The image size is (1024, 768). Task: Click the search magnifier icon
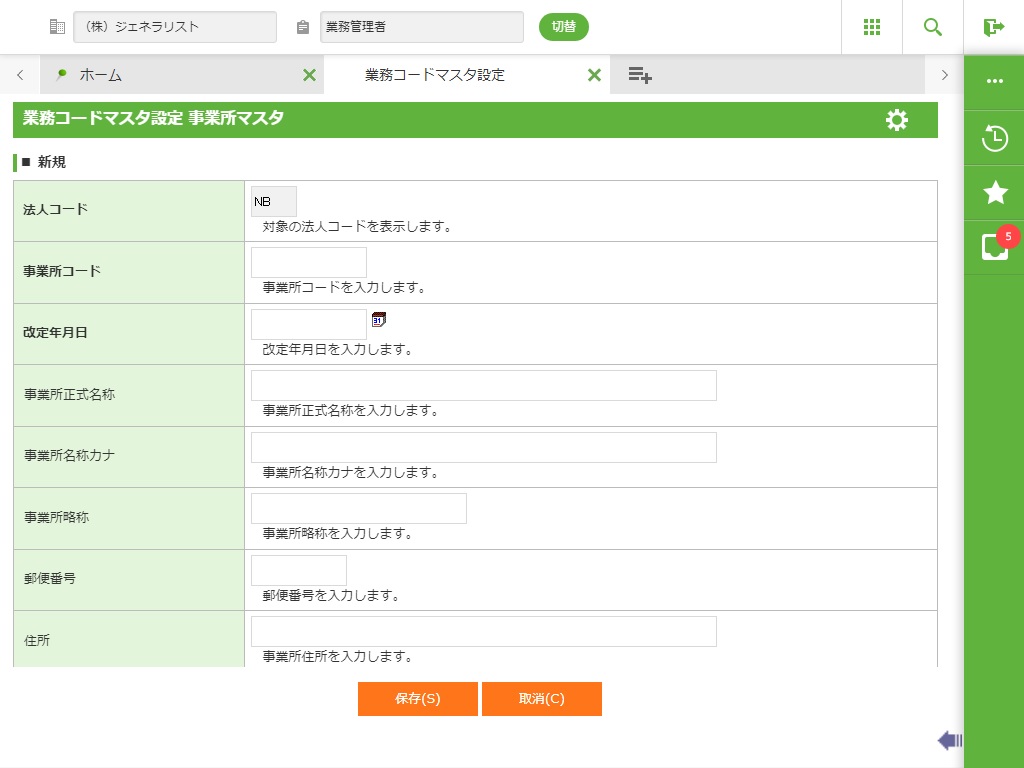click(933, 27)
